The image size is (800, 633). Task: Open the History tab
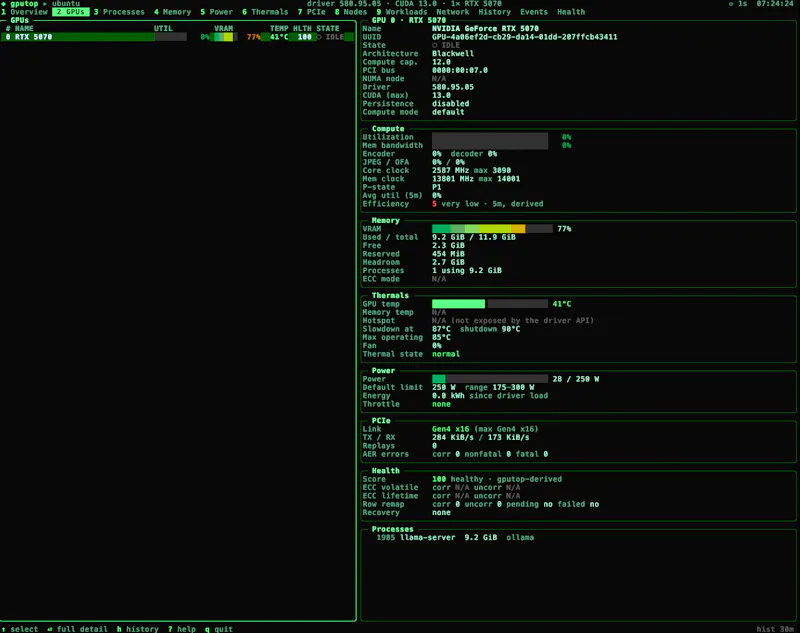[x=494, y=12]
